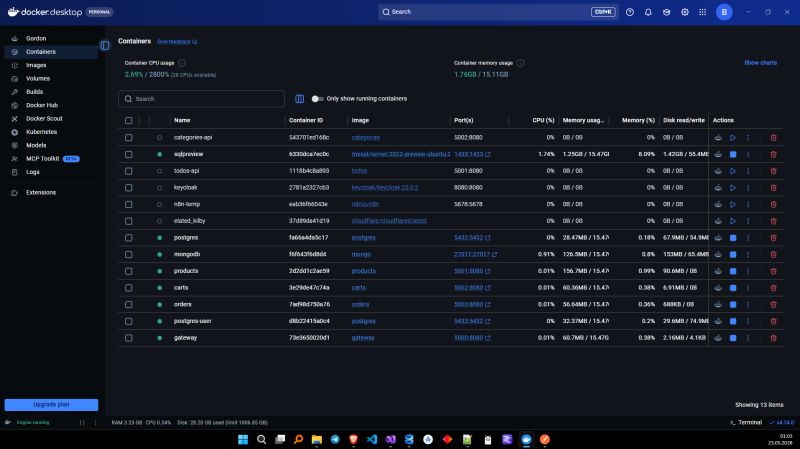Check the keycloak container checkbox
800x449 pixels.
pyautogui.click(x=129, y=188)
